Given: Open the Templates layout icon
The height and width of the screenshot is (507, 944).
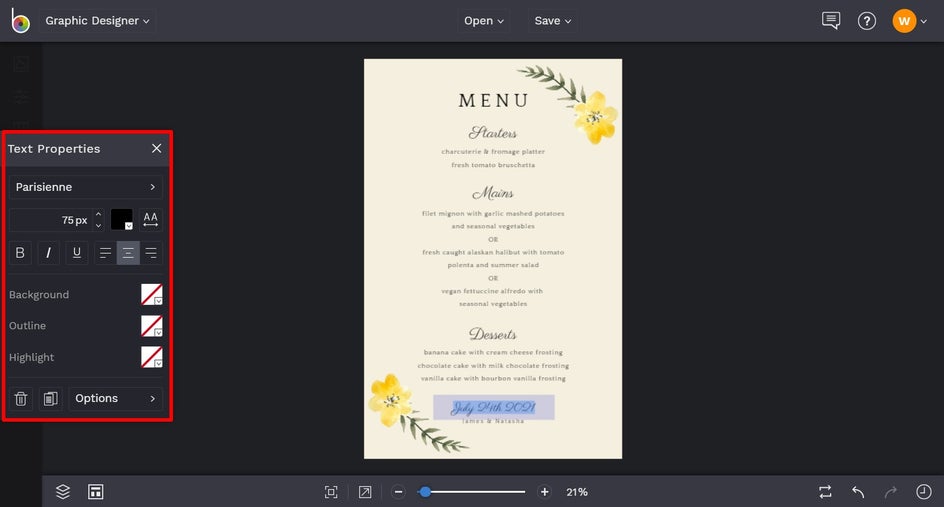Looking at the screenshot, I should (96, 492).
